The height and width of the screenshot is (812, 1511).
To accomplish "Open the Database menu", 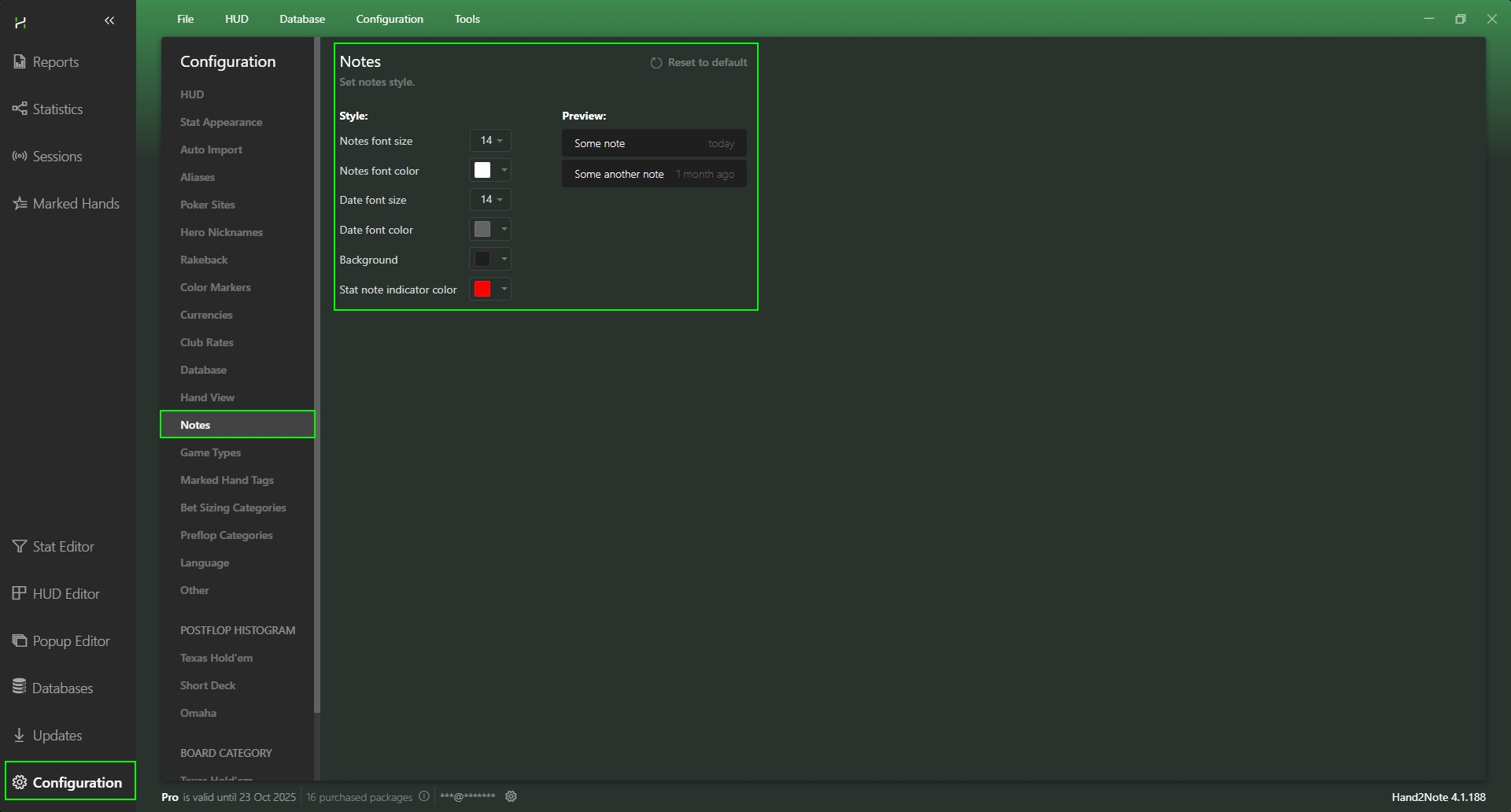I will click(302, 19).
